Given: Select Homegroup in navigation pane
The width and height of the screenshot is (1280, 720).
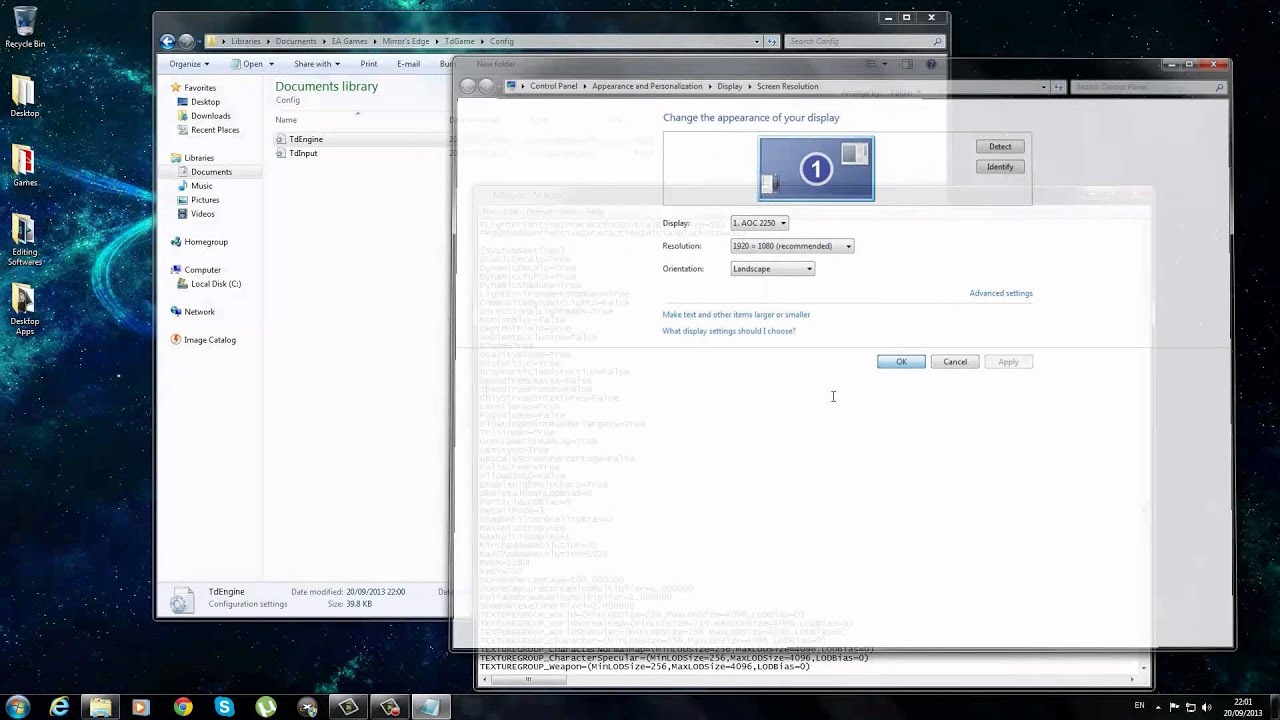Looking at the screenshot, I should click(x=198, y=242).
